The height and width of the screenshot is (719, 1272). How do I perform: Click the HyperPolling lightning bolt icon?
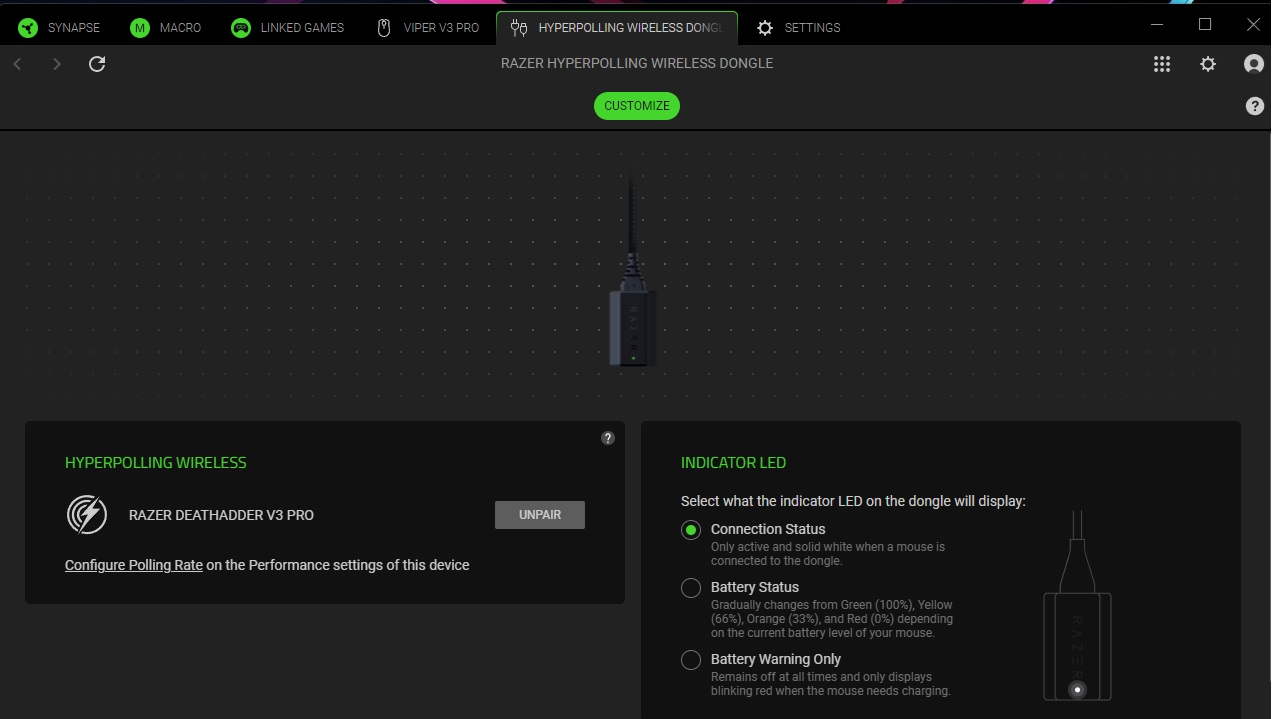[x=87, y=515]
